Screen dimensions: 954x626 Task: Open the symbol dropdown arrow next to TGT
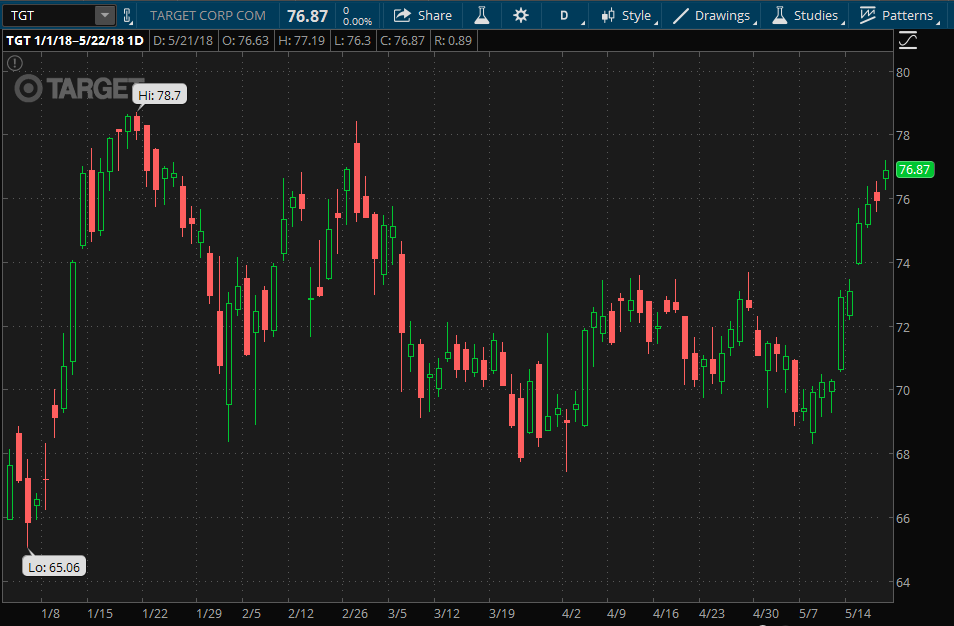[105, 15]
